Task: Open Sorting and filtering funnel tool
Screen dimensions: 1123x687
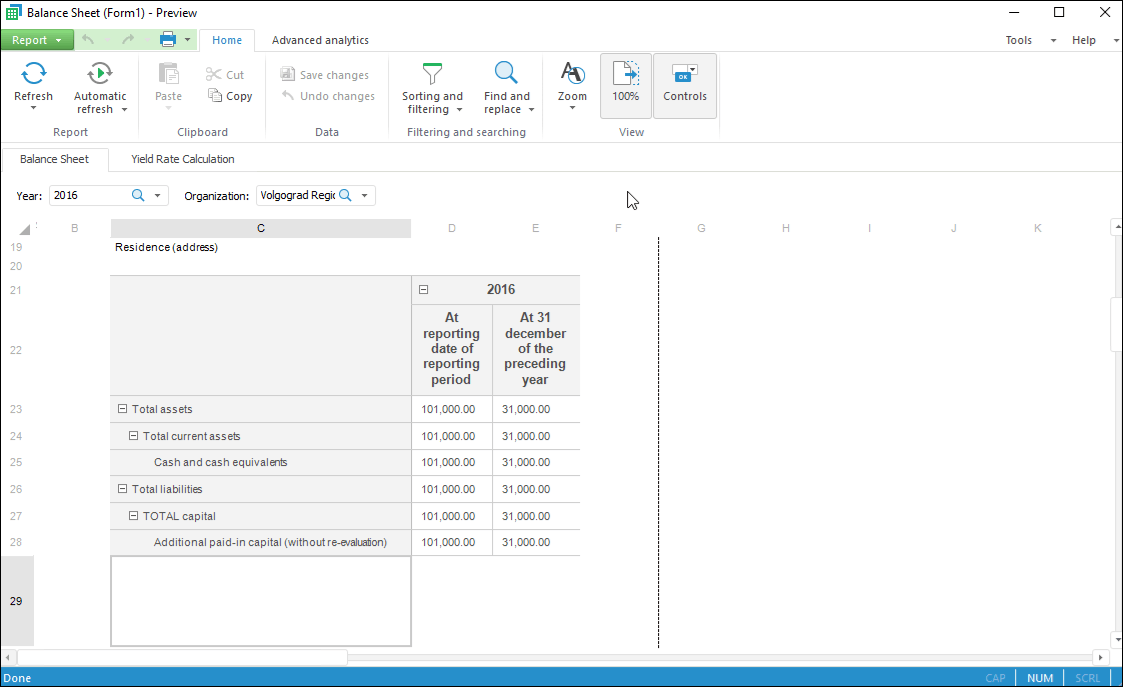Action: 432,73
